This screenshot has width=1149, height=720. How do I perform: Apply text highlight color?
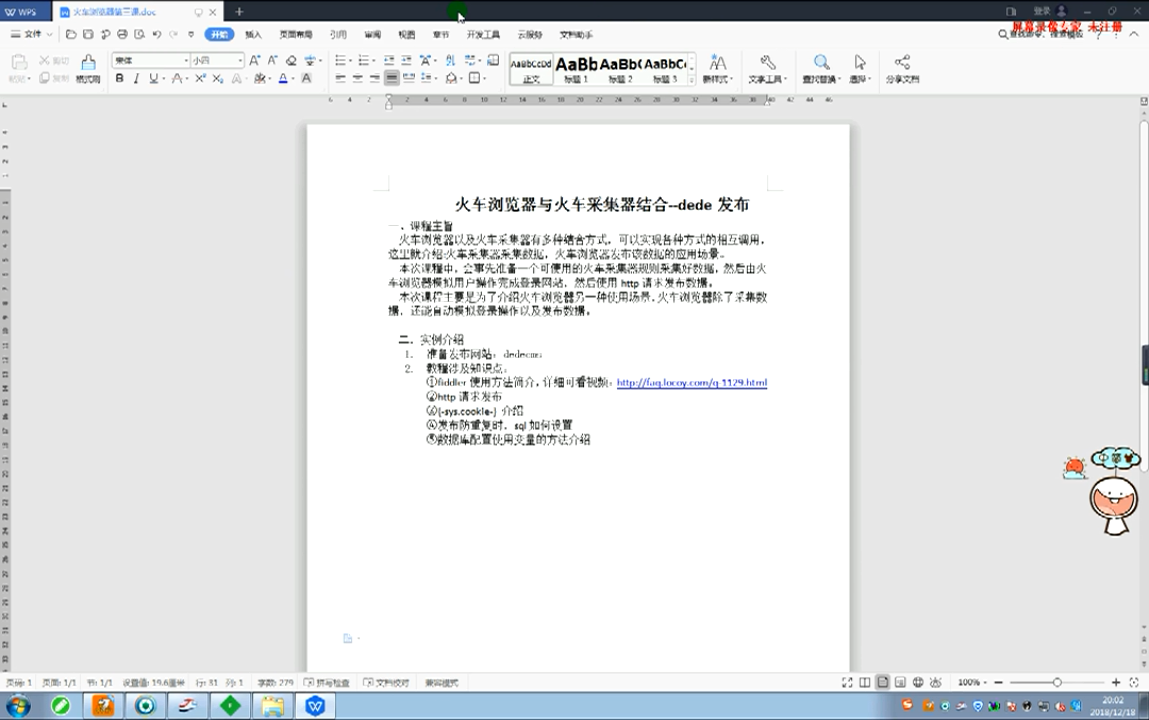tap(260, 78)
